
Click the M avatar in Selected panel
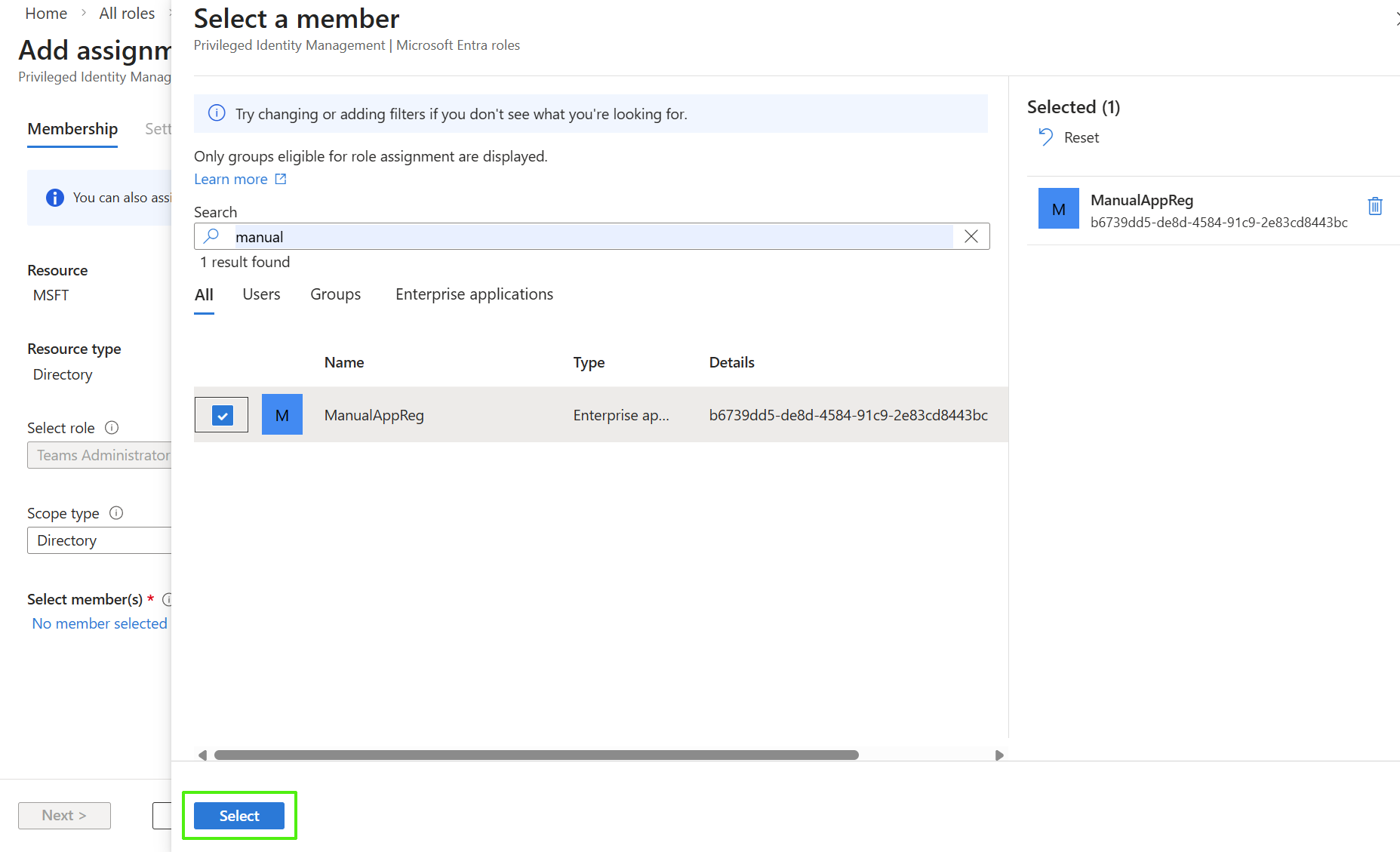[1058, 209]
